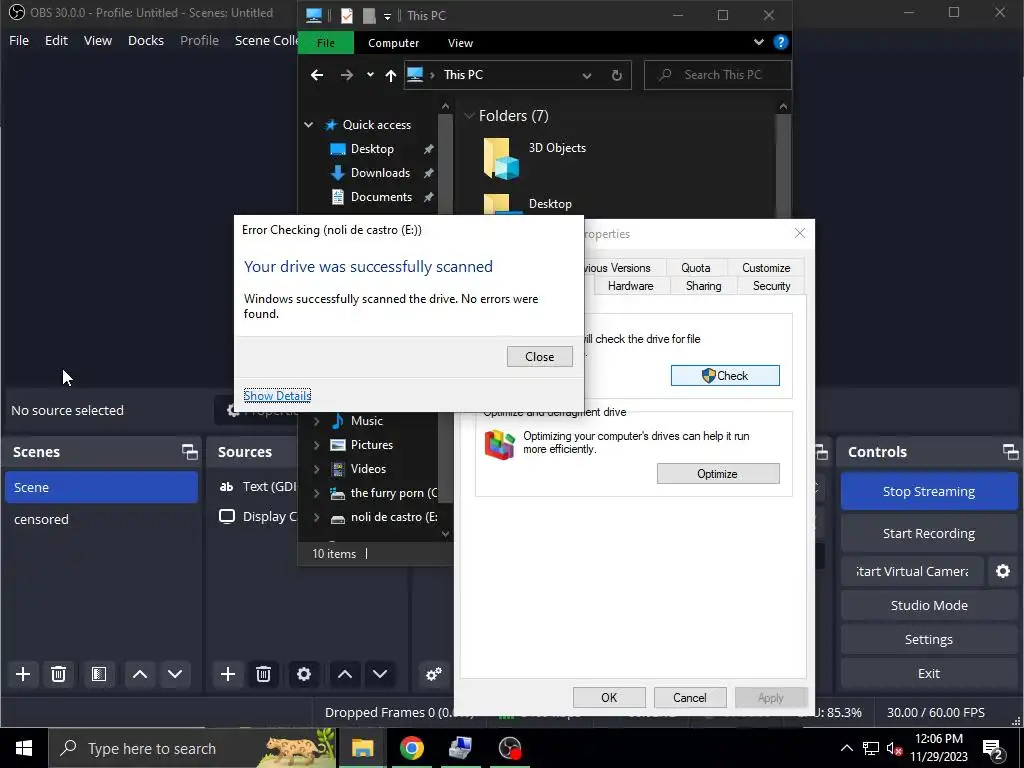The image size is (1024, 768).
Task: Open Show Details link
Action: [x=277, y=396]
